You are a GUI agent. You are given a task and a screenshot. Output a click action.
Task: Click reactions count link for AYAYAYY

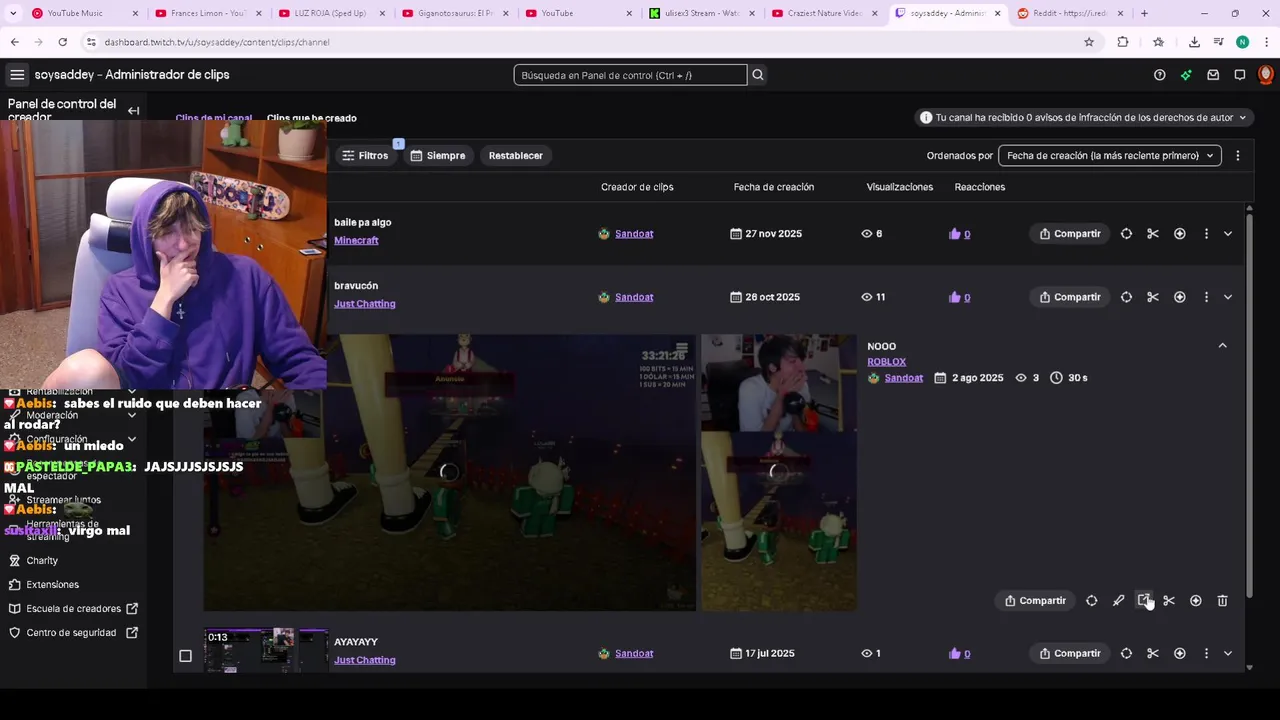point(967,654)
